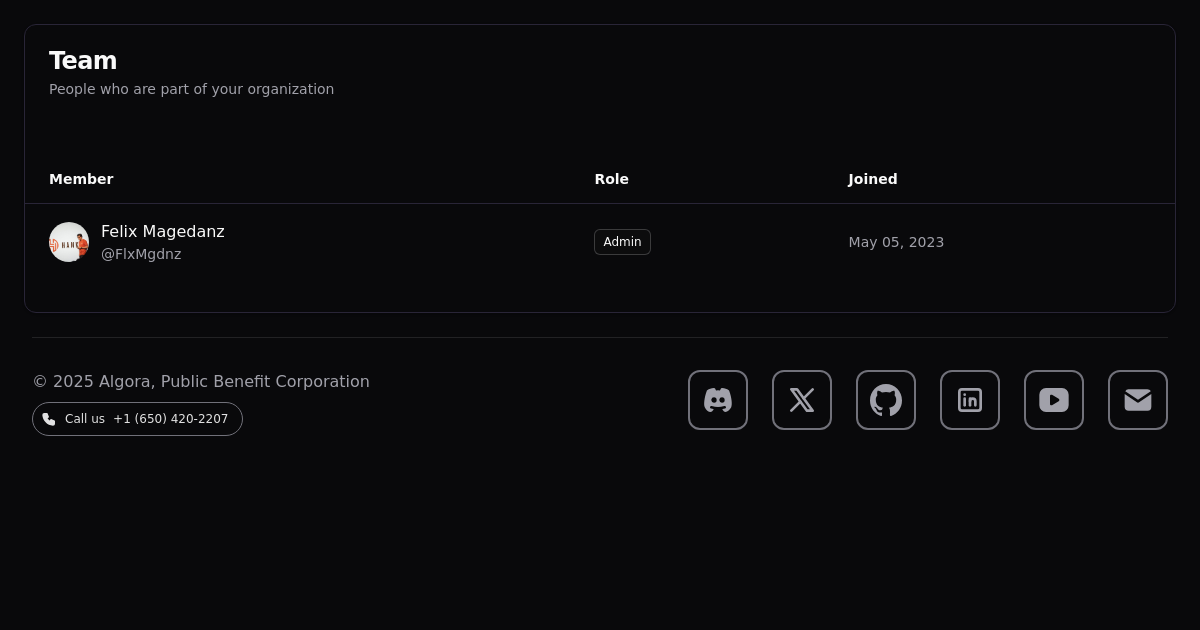Click the Team heading
This screenshot has width=1200, height=630.
83,61
